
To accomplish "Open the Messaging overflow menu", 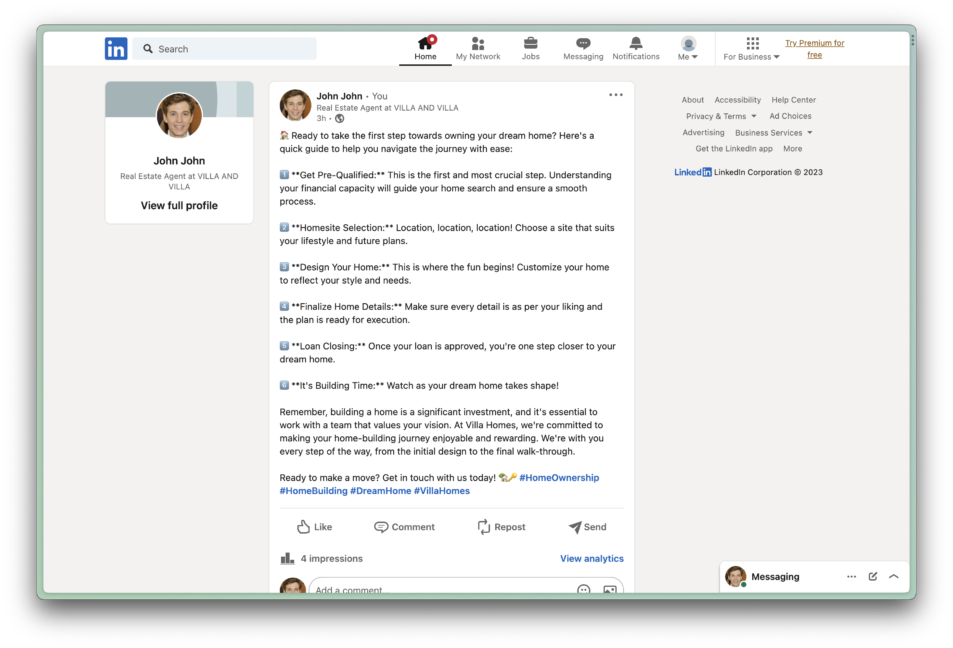I will [851, 576].
